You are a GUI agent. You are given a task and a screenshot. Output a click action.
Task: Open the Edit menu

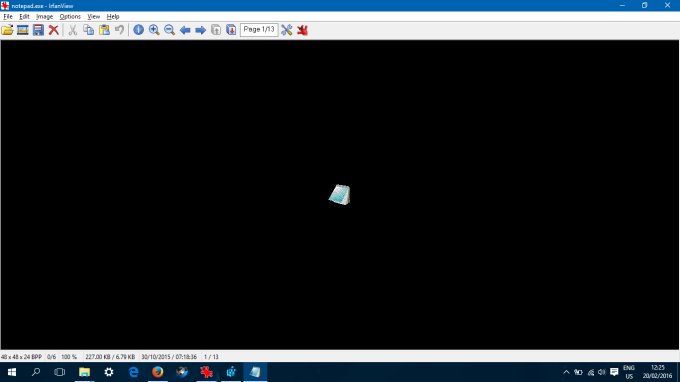tap(24, 16)
